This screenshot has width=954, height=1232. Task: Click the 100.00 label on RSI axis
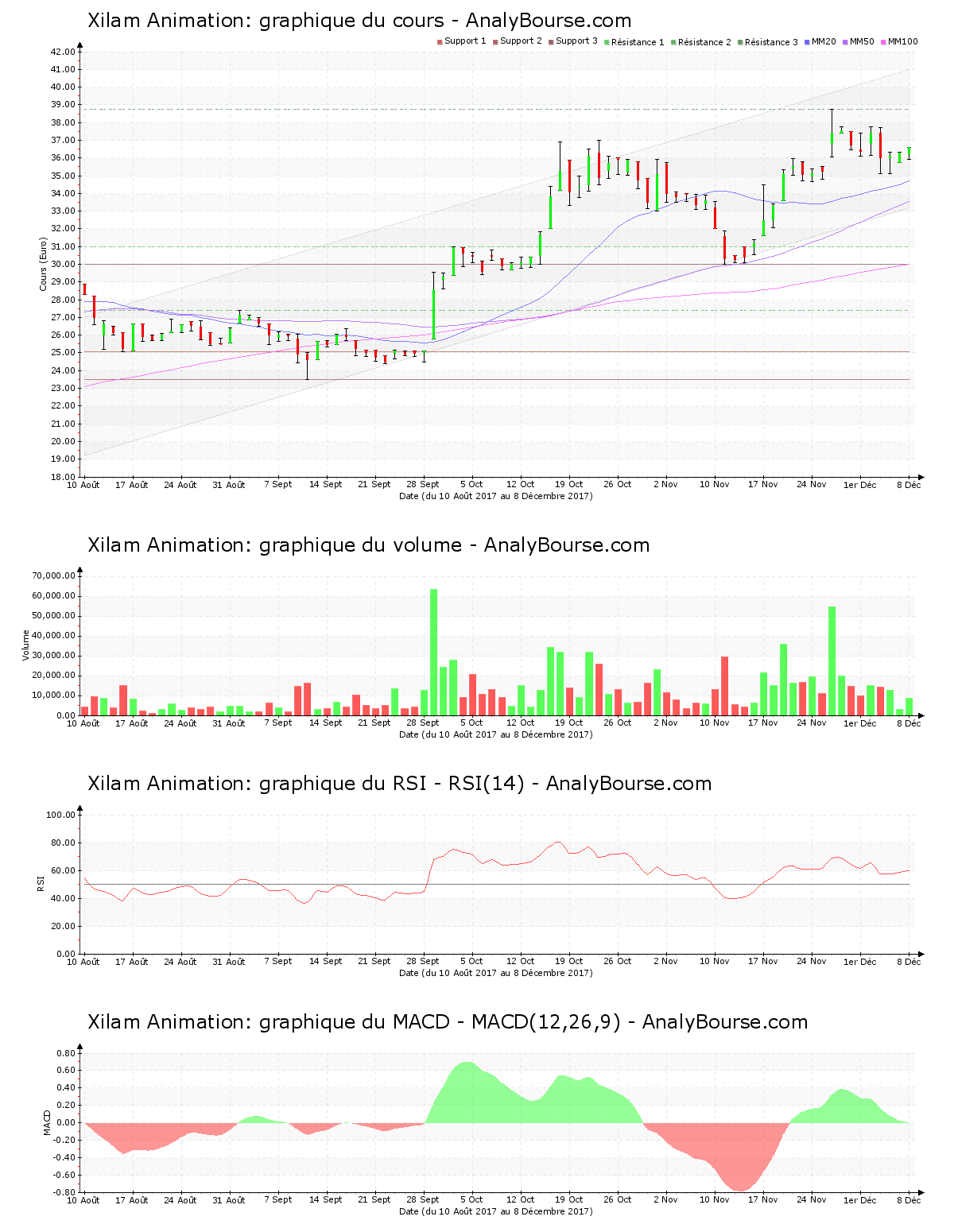60,815
